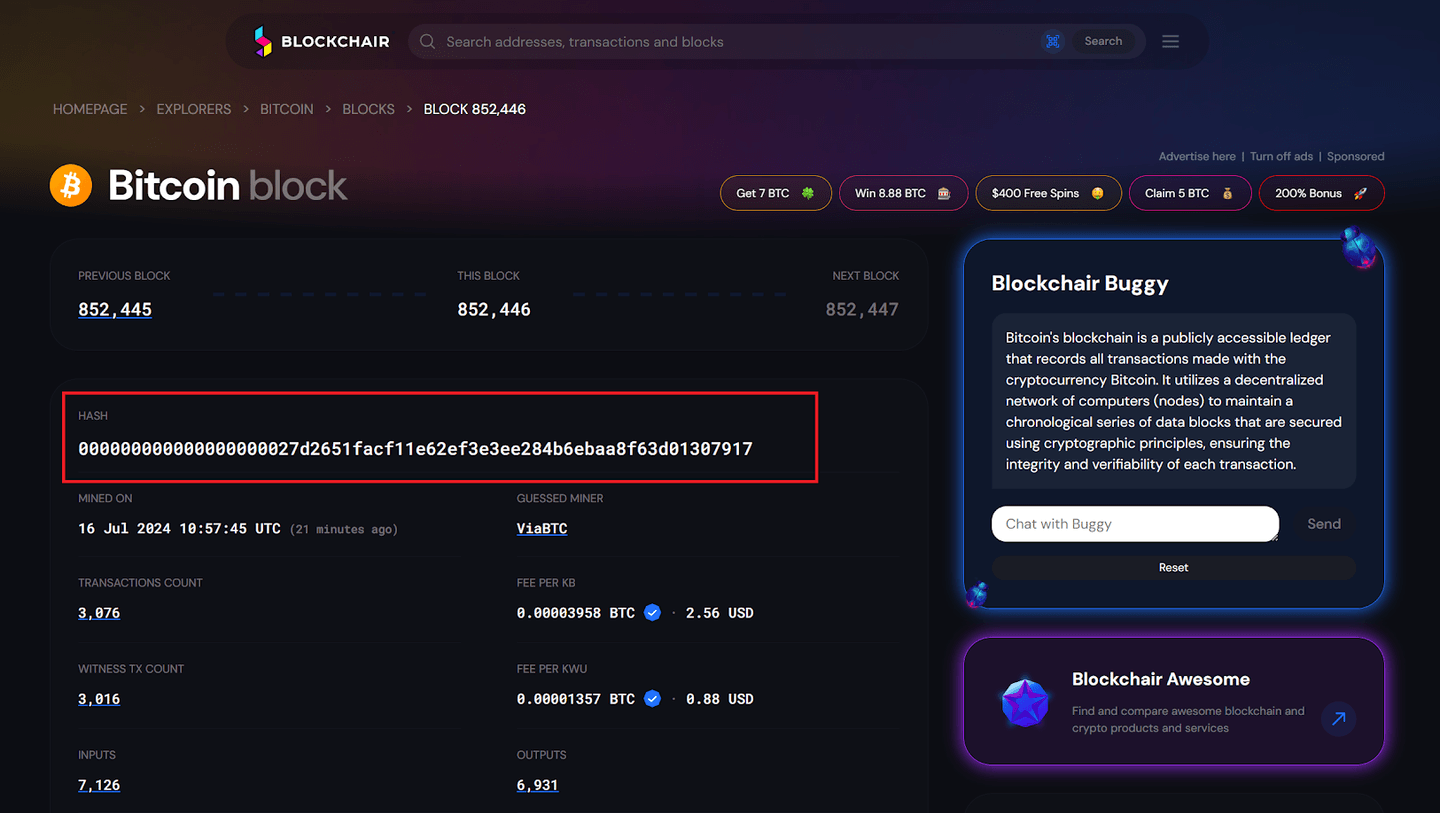
Task: Select Turn off ads
Action: 1281,156
